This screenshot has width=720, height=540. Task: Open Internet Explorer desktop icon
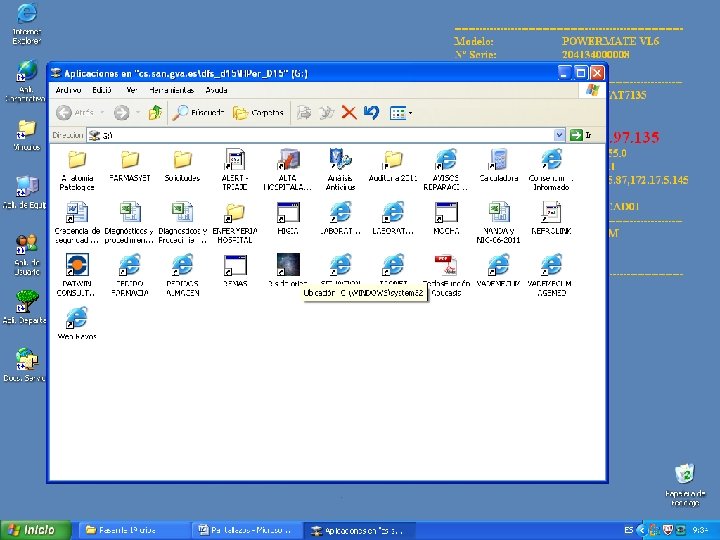pyautogui.click(x=27, y=24)
